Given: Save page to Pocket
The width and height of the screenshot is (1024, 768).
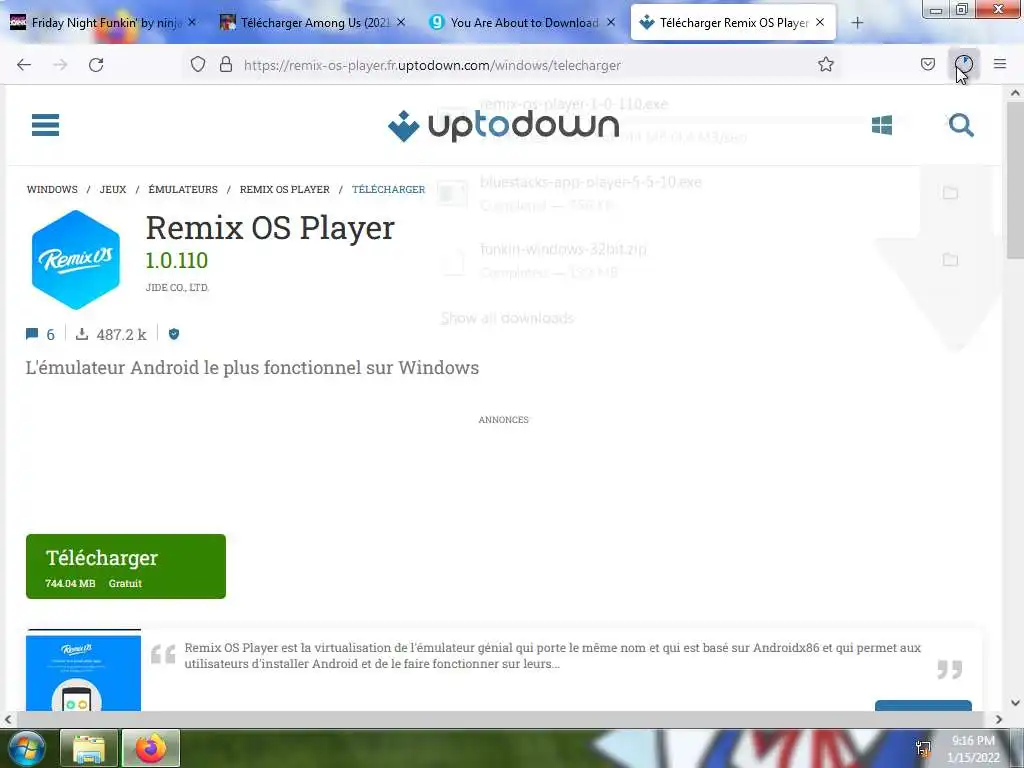Looking at the screenshot, I should point(927,65).
